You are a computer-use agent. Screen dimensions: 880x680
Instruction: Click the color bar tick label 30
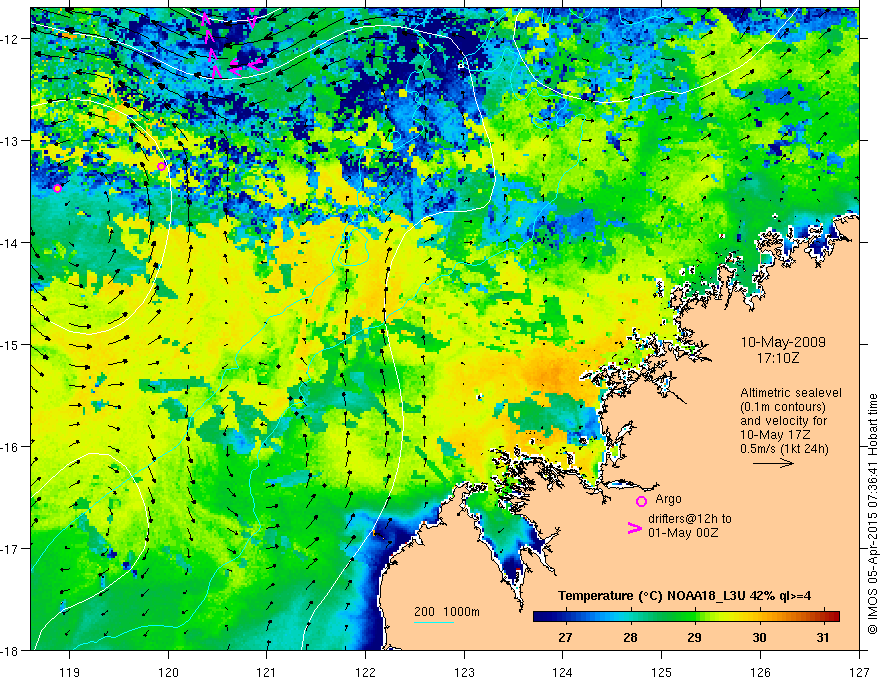759,637
